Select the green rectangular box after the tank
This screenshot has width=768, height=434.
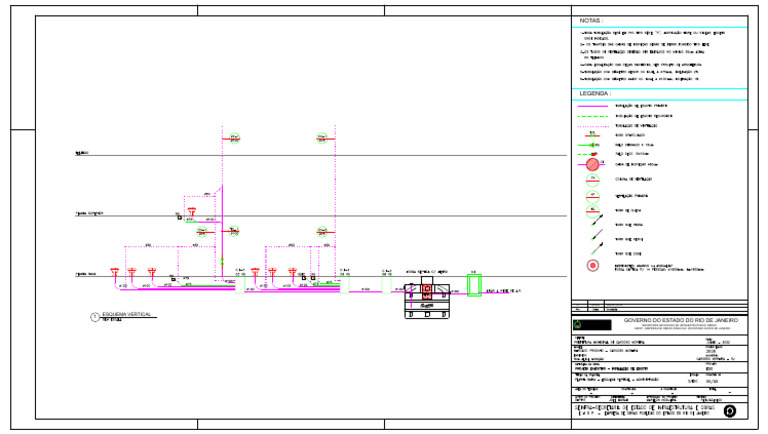pyautogui.click(x=474, y=285)
